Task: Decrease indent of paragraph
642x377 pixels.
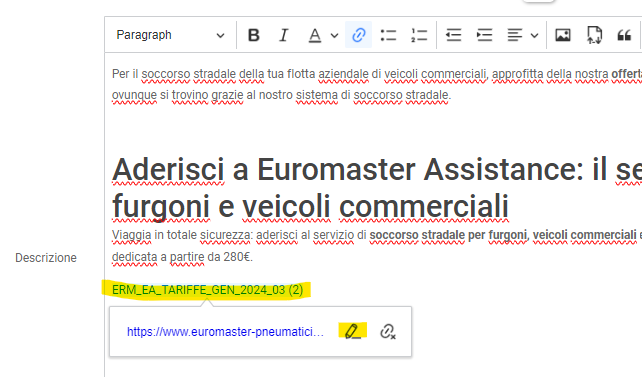Action: click(x=454, y=35)
